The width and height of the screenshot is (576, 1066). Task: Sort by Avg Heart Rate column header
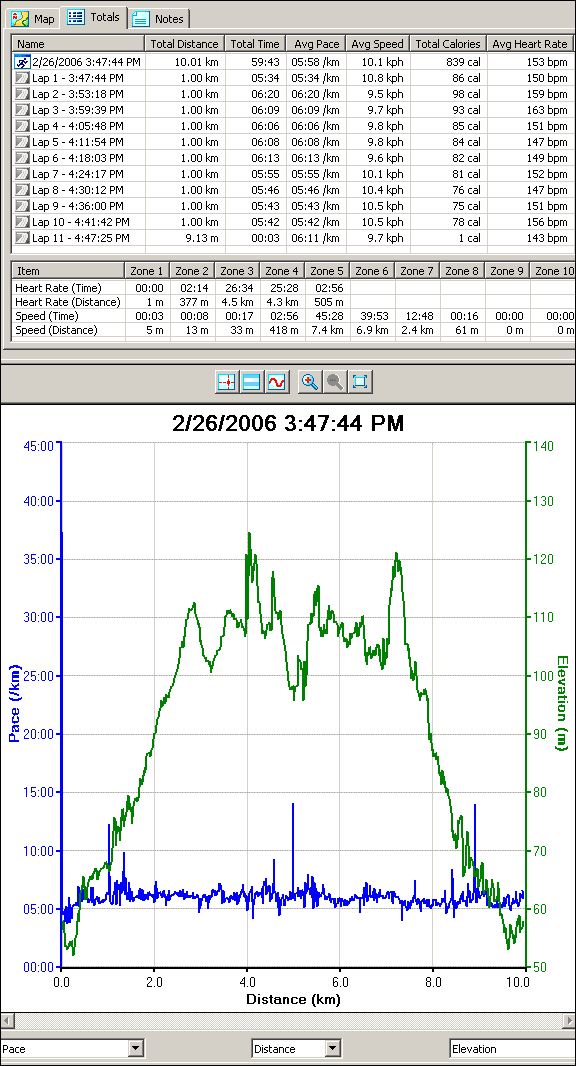(529, 44)
